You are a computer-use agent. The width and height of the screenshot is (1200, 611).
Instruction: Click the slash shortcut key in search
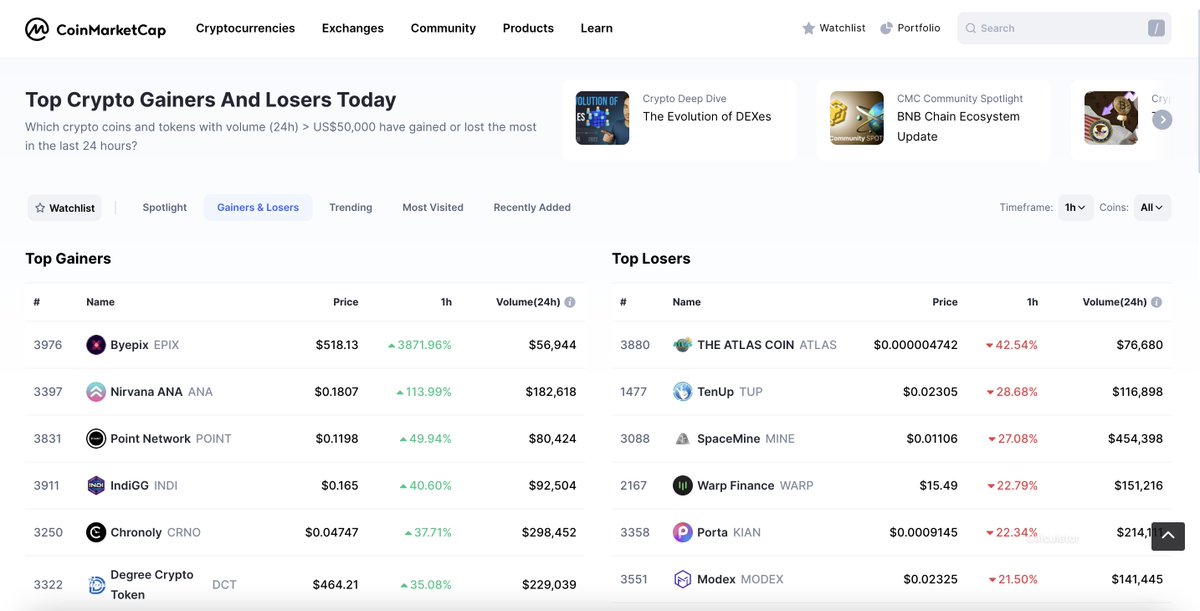click(x=1156, y=28)
